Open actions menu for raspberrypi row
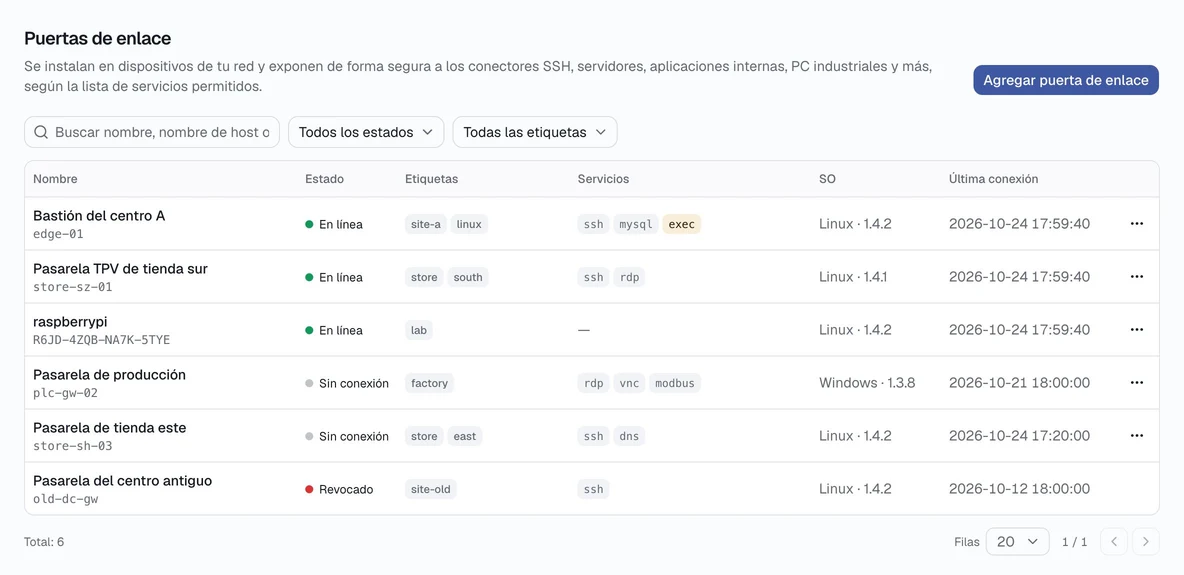1184x575 pixels. [1136, 329]
